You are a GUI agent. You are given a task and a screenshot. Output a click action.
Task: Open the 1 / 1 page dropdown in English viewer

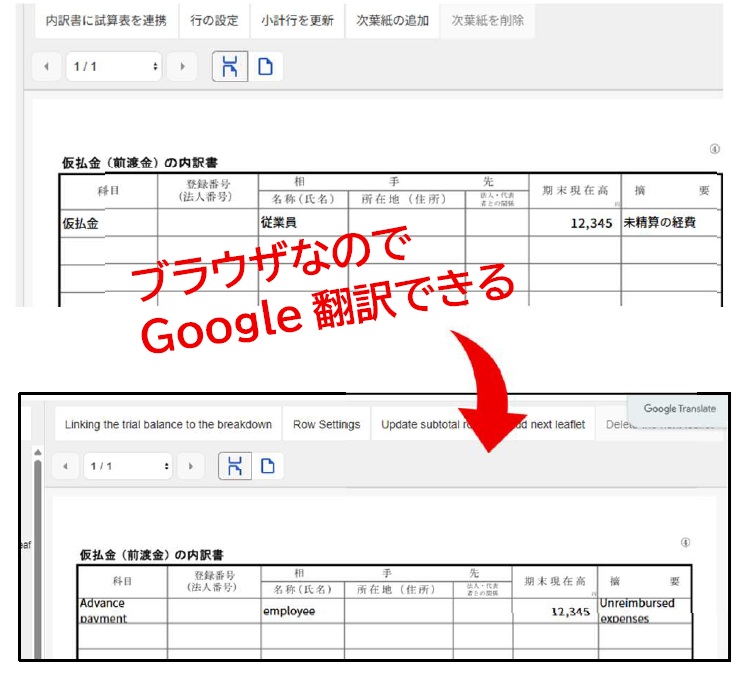pos(127,466)
